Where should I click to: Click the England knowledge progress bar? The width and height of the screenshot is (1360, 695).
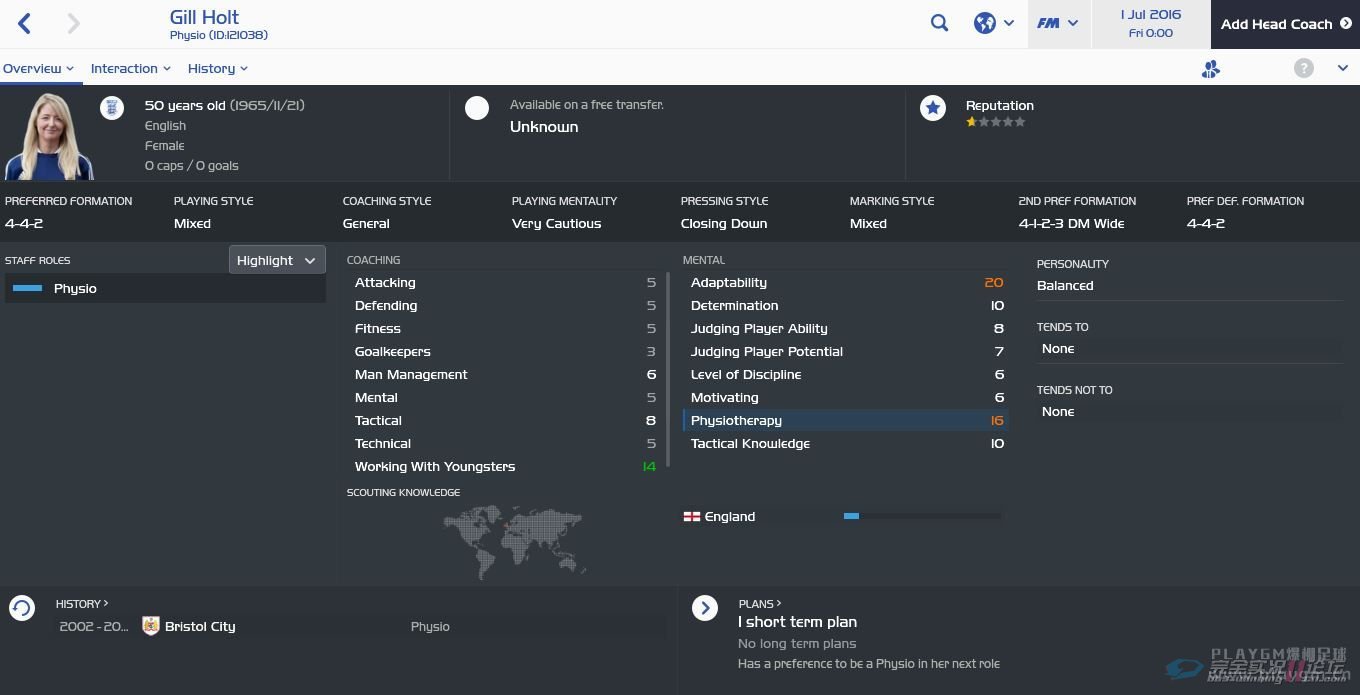[x=922, y=516]
